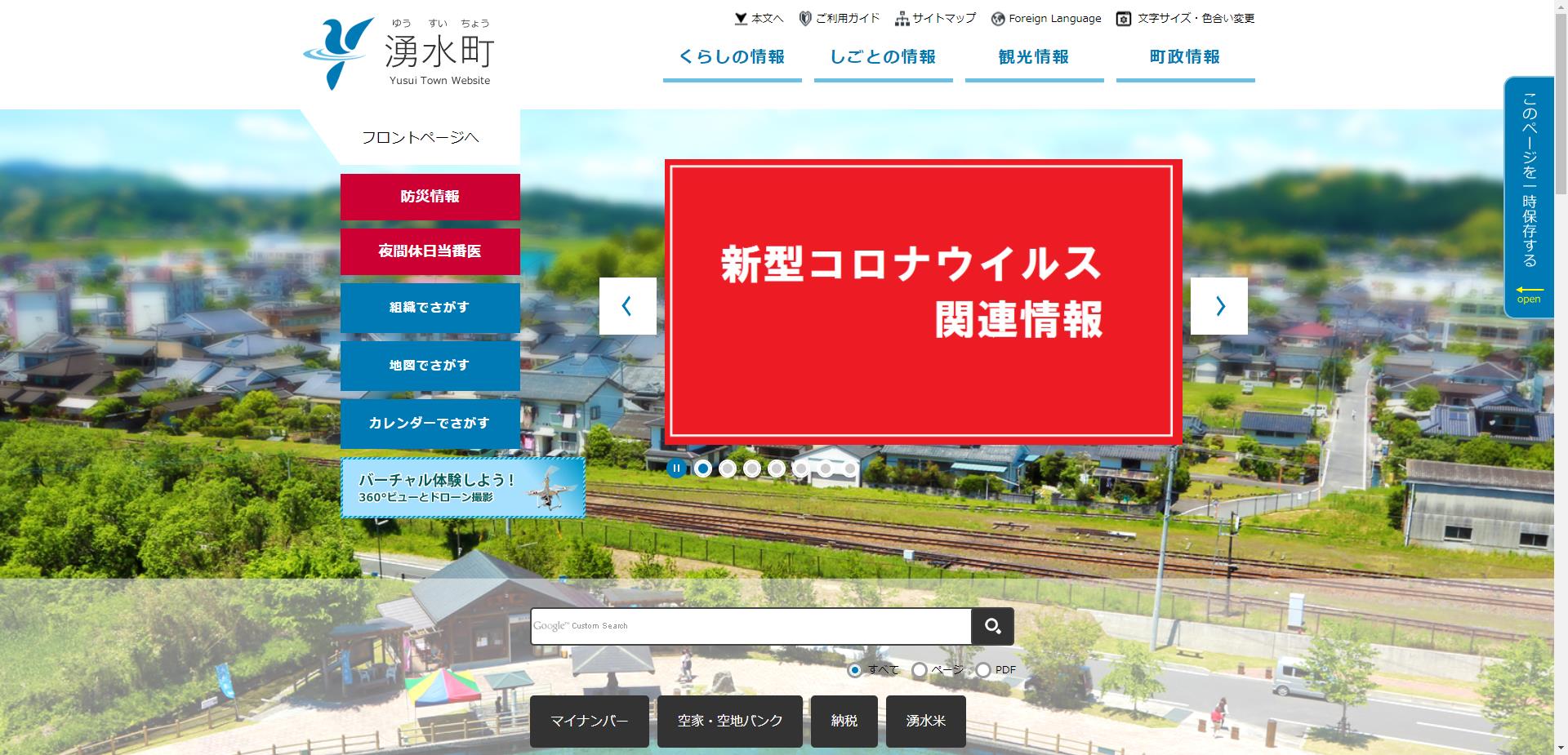
Task: Open 文字サイズ・色合い変更 settings icon
Action: (1124, 18)
